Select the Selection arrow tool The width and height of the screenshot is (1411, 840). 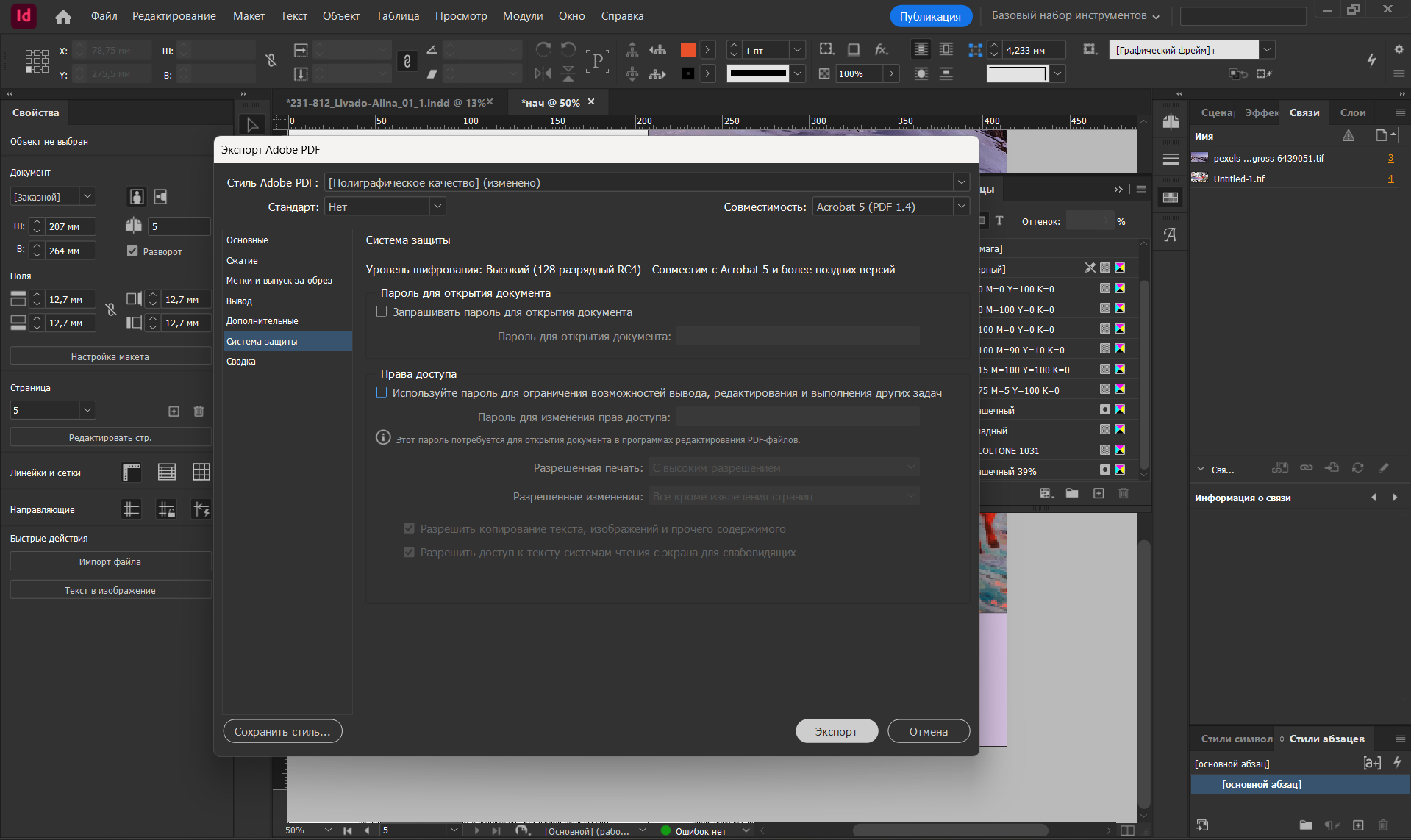[x=251, y=125]
